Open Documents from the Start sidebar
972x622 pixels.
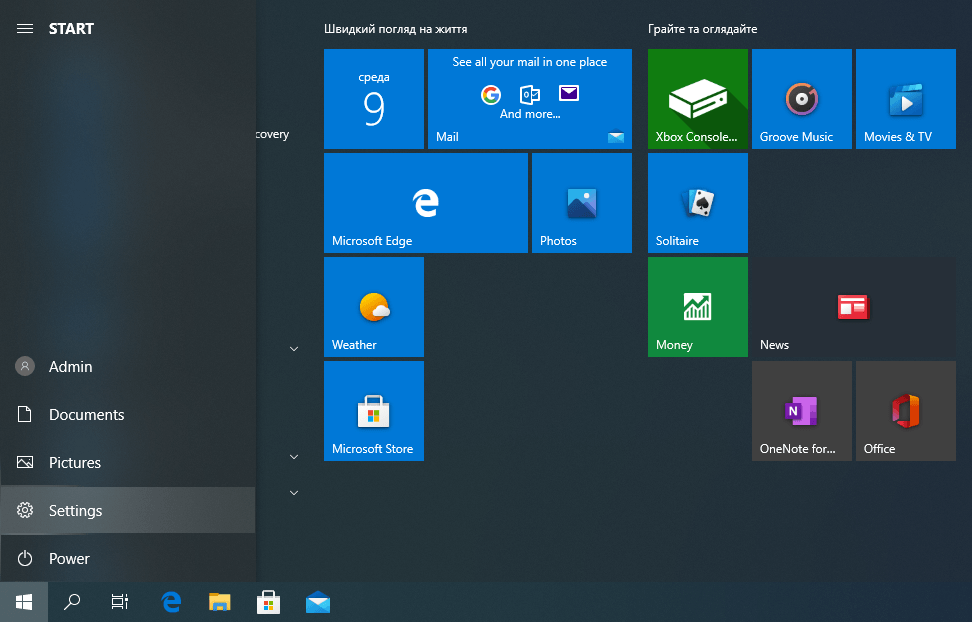pyautogui.click(x=128, y=414)
